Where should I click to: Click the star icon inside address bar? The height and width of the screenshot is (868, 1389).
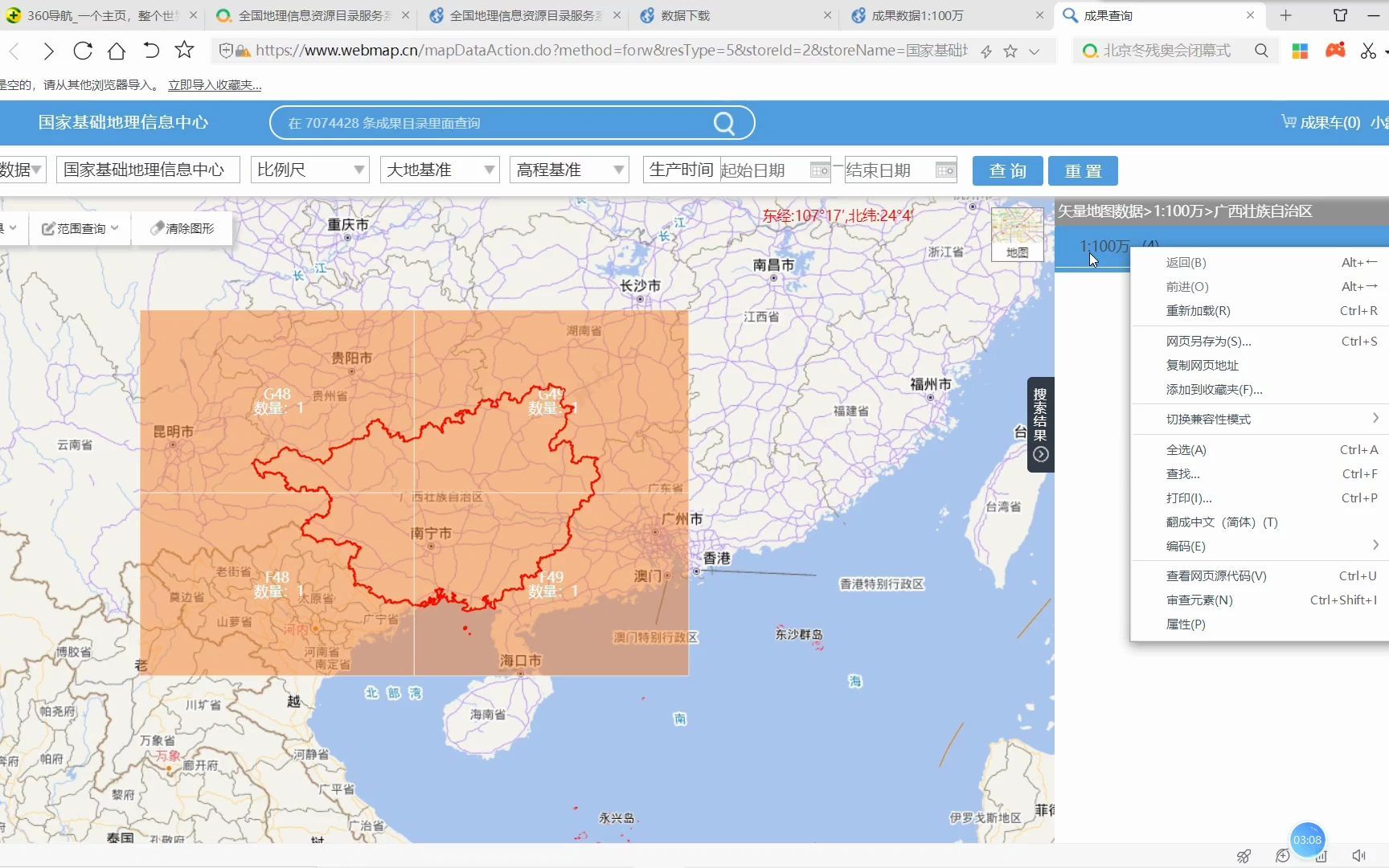(1010, 51)
